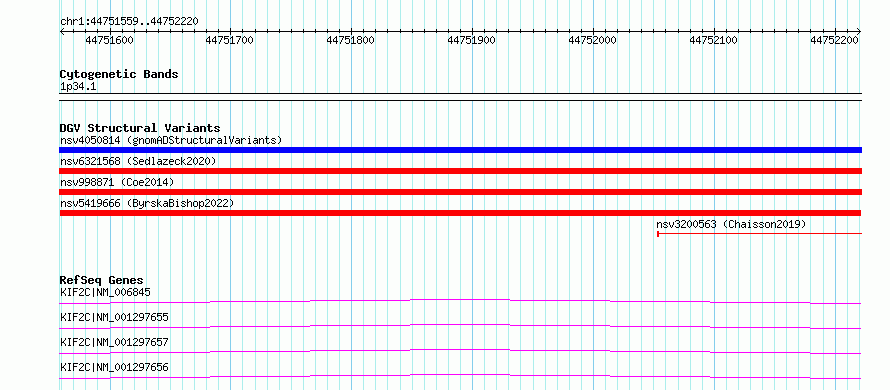Click the blue nsv4050814 variant bar

pos(460,150)
